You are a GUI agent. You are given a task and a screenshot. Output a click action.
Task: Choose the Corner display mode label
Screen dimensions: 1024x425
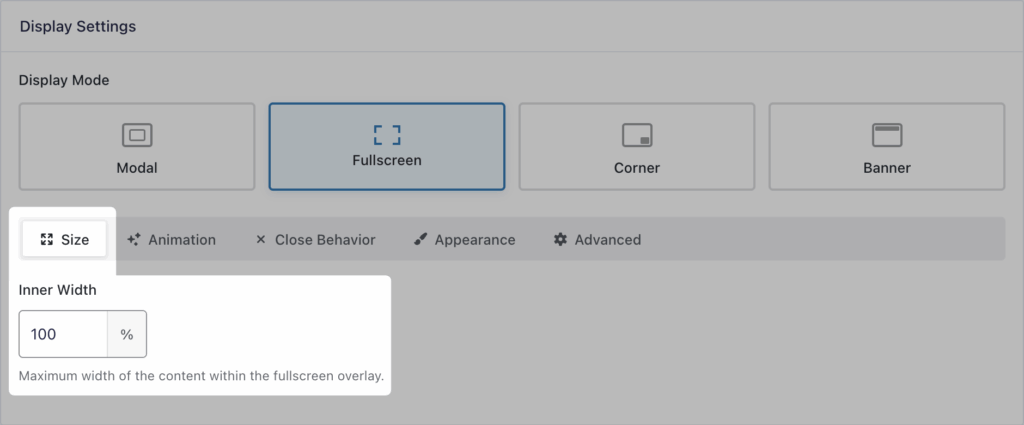point(637,167)
